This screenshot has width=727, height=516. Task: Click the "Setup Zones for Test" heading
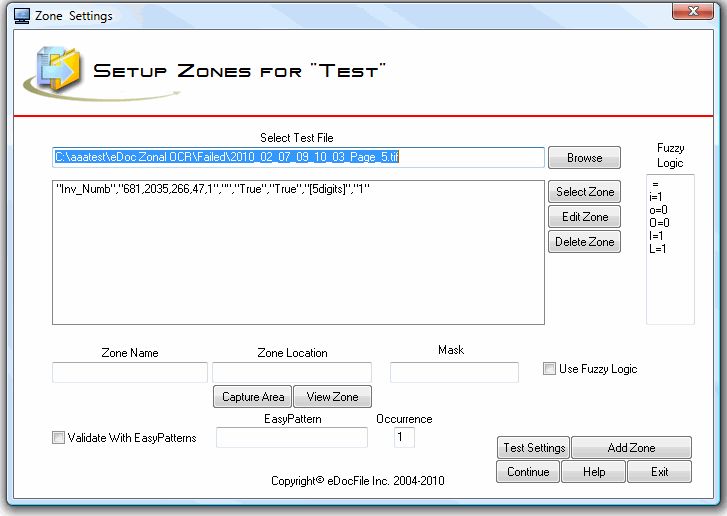pyautogui.click(x=239, y=70)
